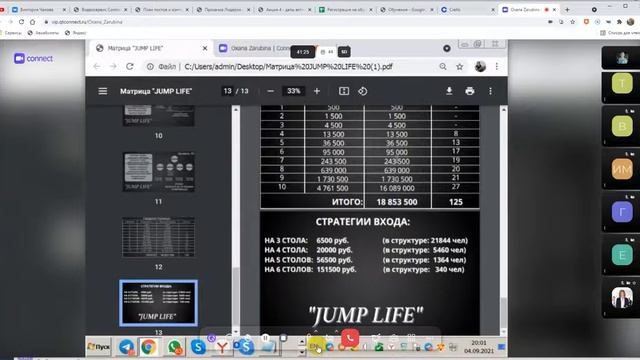
Task: Open Chrome from the taskbar
Action: (x=149, y=347)
